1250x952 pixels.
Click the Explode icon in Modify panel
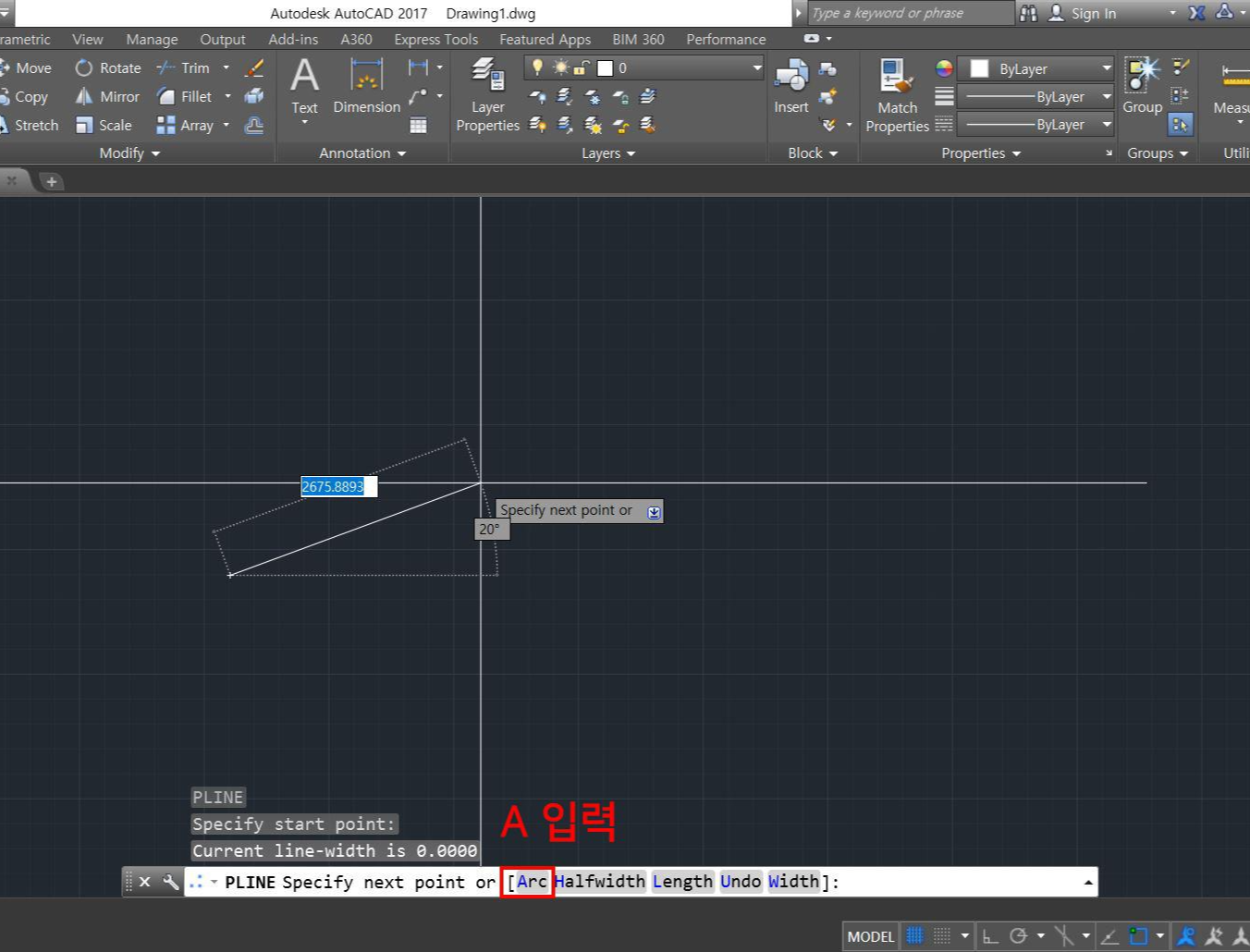coord(254,96)
